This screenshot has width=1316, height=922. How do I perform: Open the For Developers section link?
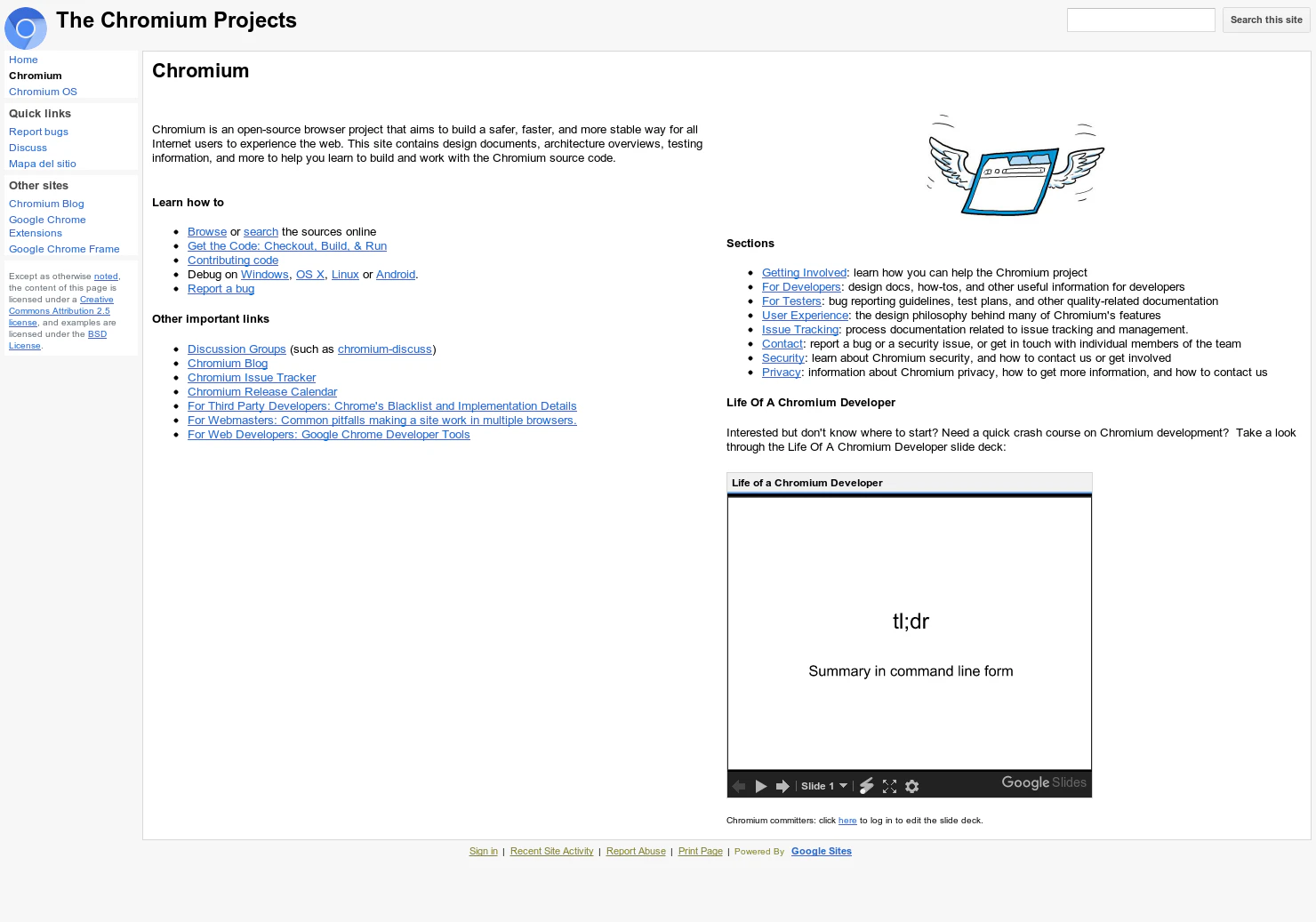pos(801,287)
